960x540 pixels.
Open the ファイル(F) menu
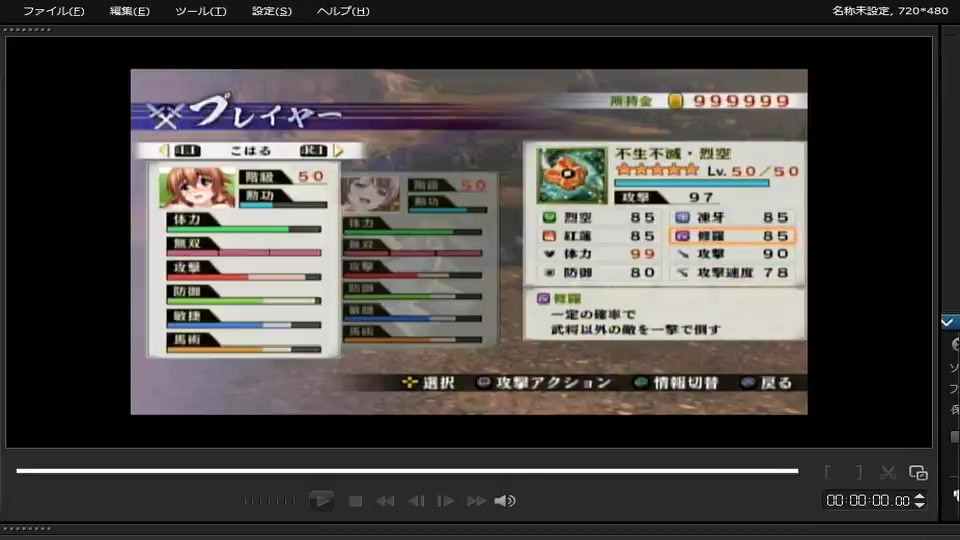54,11
